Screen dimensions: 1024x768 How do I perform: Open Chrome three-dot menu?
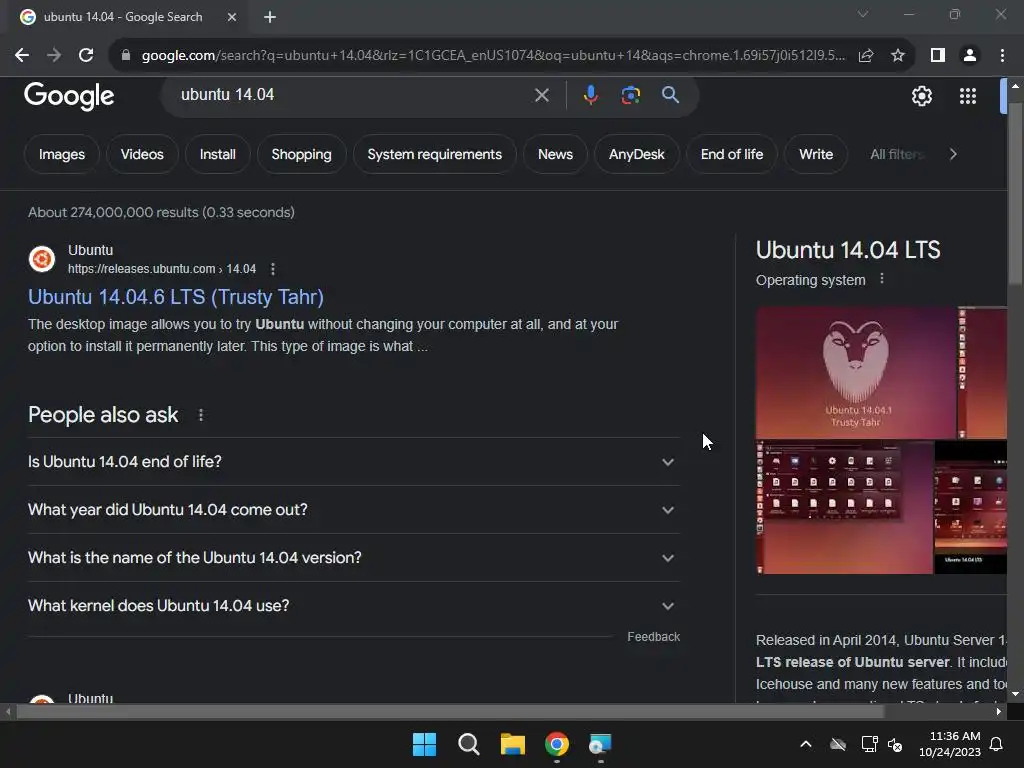(x=1002, y=56)
